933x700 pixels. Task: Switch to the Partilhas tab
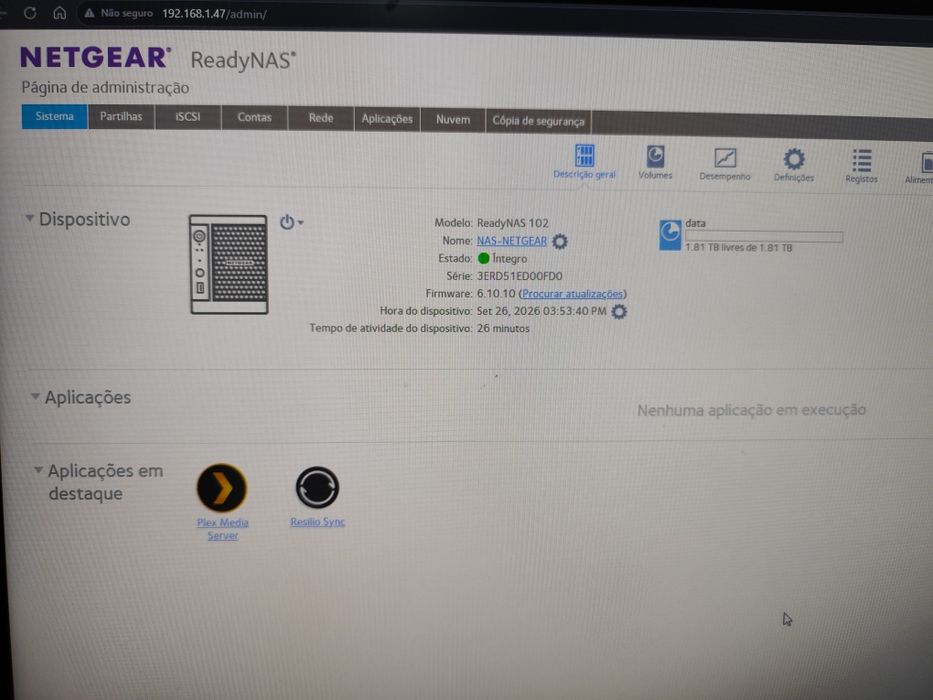click(121, 117)
